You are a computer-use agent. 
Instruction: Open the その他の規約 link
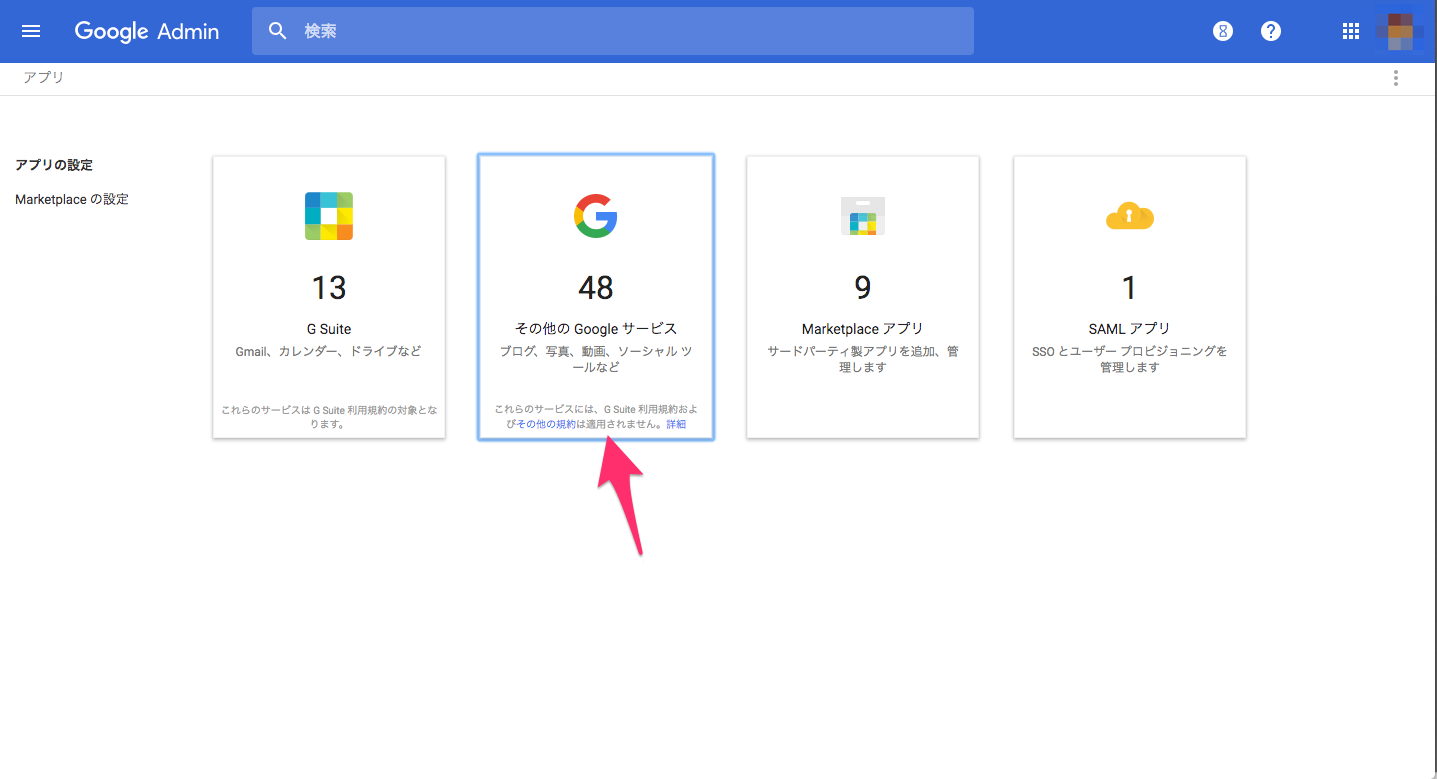[546, 424]
